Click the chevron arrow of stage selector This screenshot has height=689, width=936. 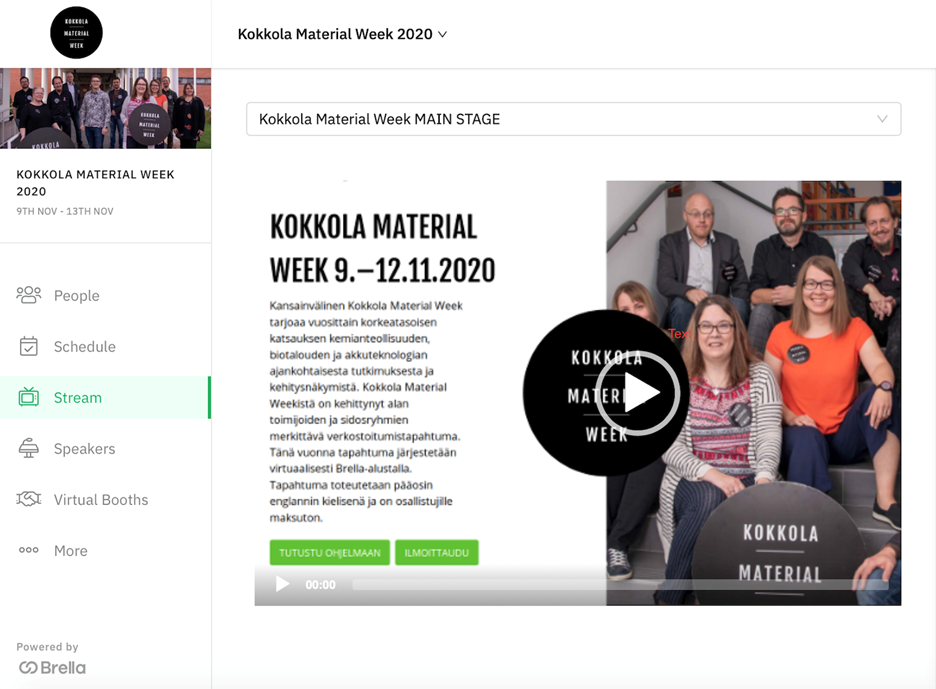[x=882, y=119]
